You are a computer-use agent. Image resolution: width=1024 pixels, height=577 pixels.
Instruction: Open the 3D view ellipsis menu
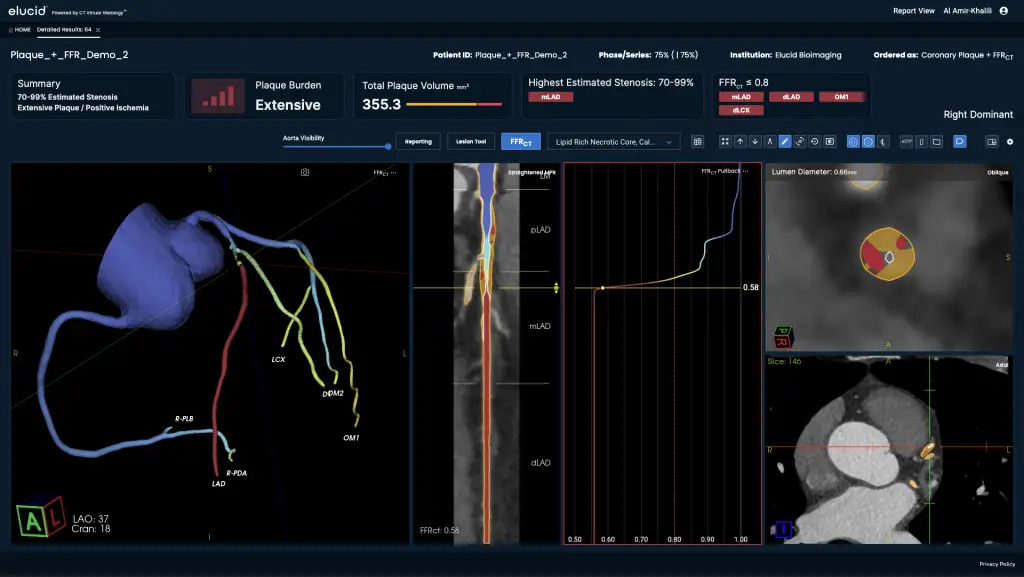point(393,172)
